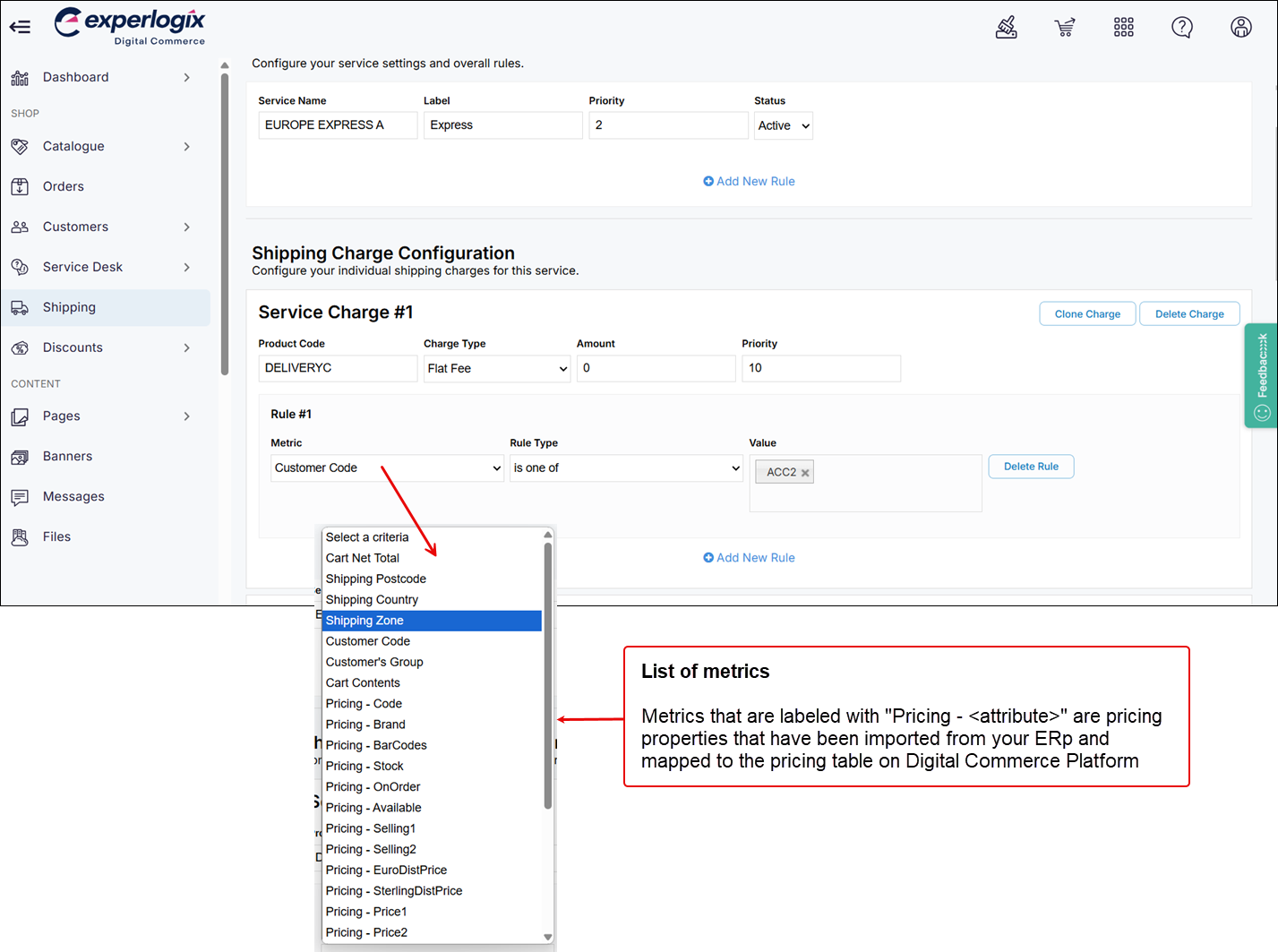1278x952 pixels.
Task: Click the help question mark icon
Action: point(1182,28)
